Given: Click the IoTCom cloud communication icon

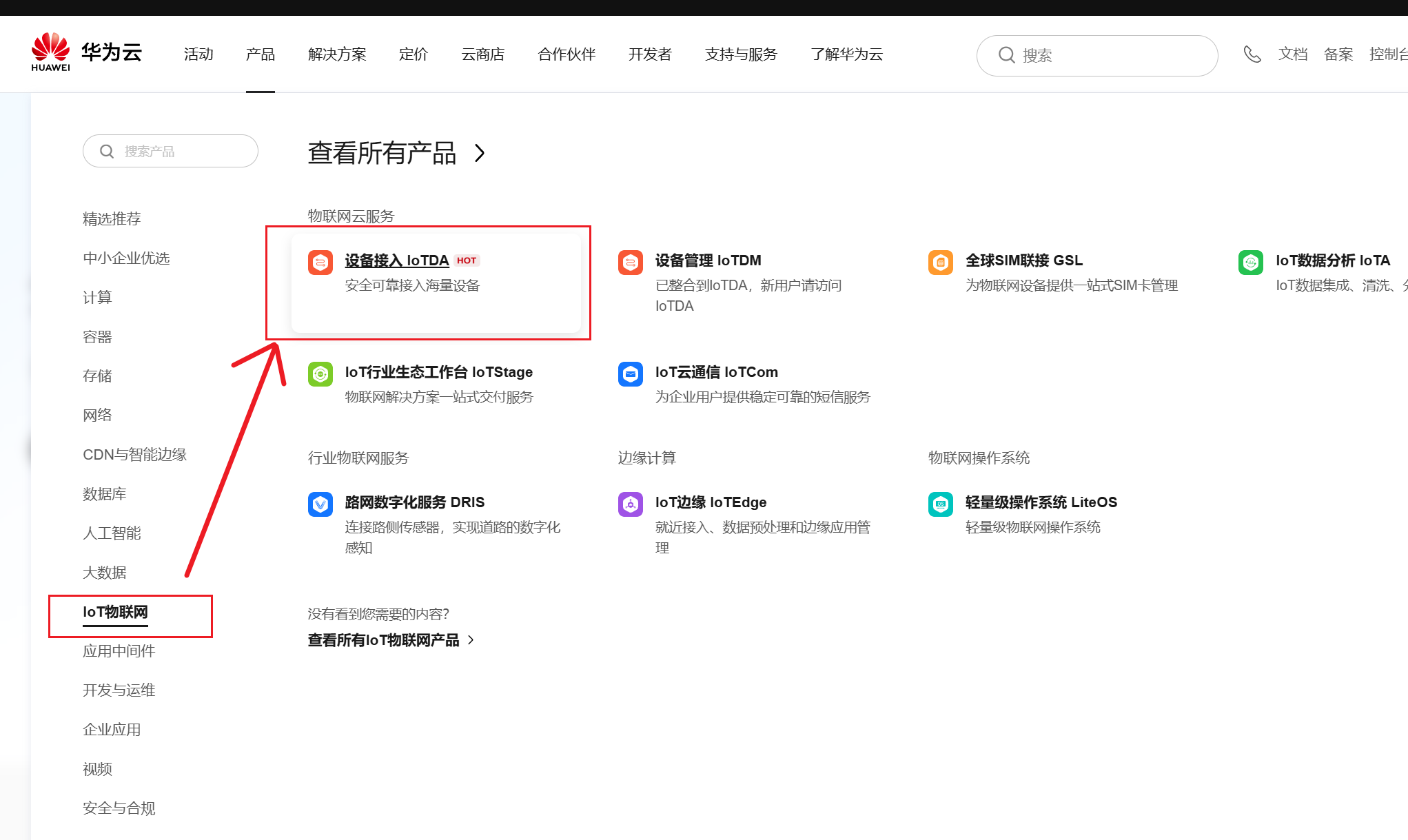Looking at the screenshot, I should click(630, 373).
